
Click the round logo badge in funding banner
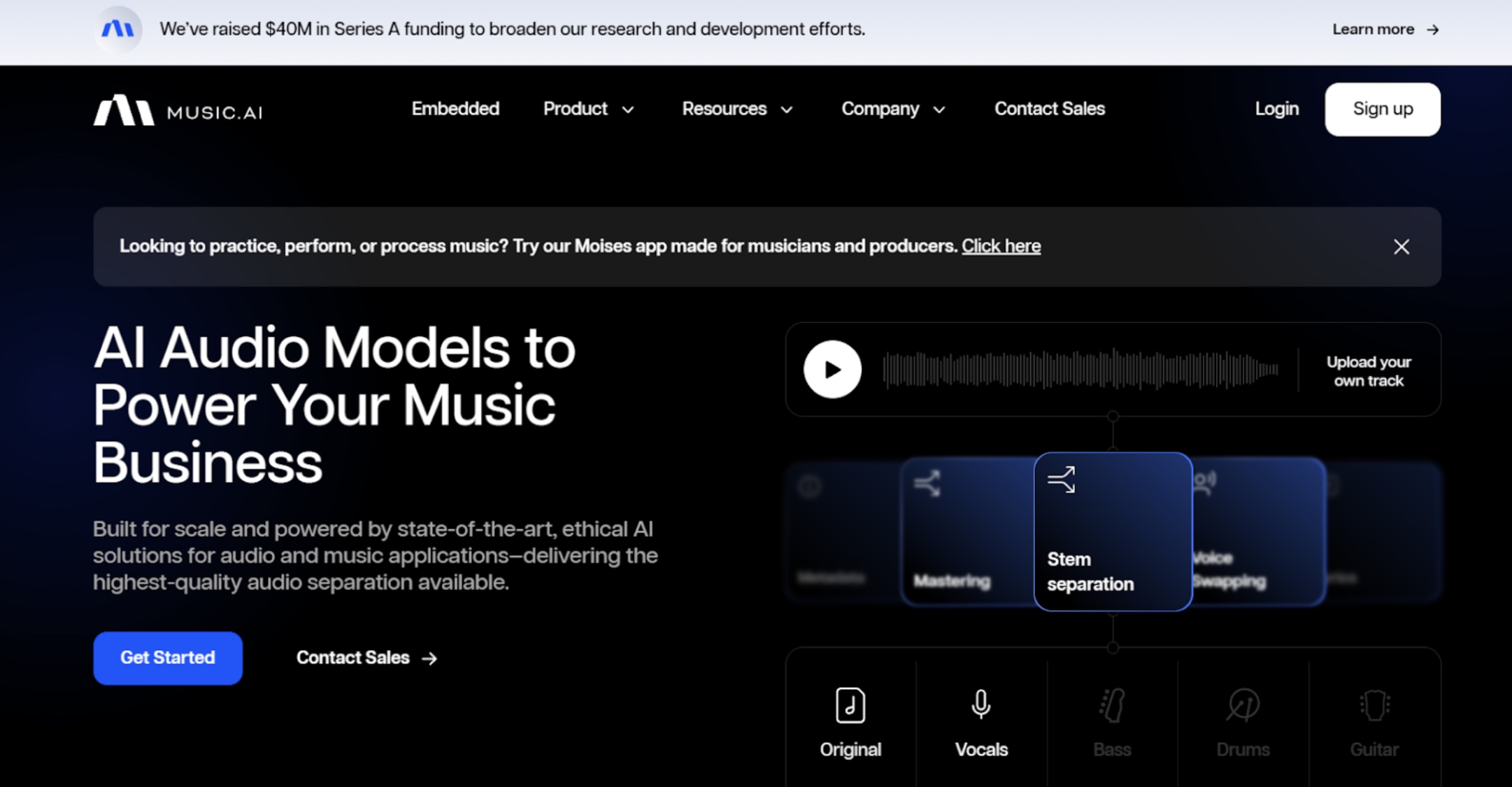coord(117,29)
